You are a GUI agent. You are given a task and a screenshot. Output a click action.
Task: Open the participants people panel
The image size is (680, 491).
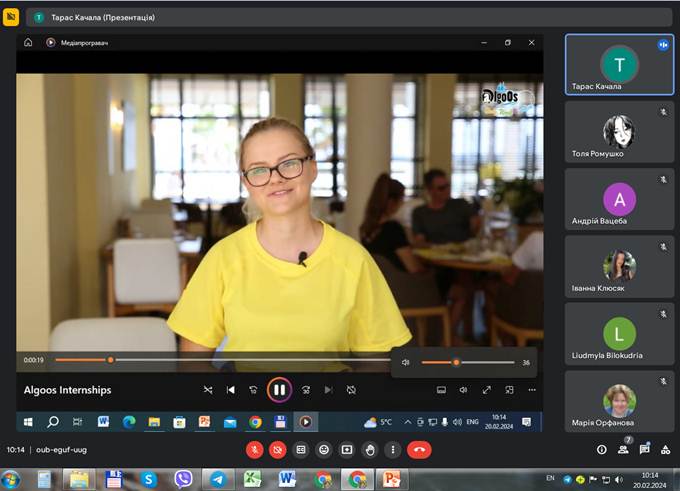click(x=623, y=450)
